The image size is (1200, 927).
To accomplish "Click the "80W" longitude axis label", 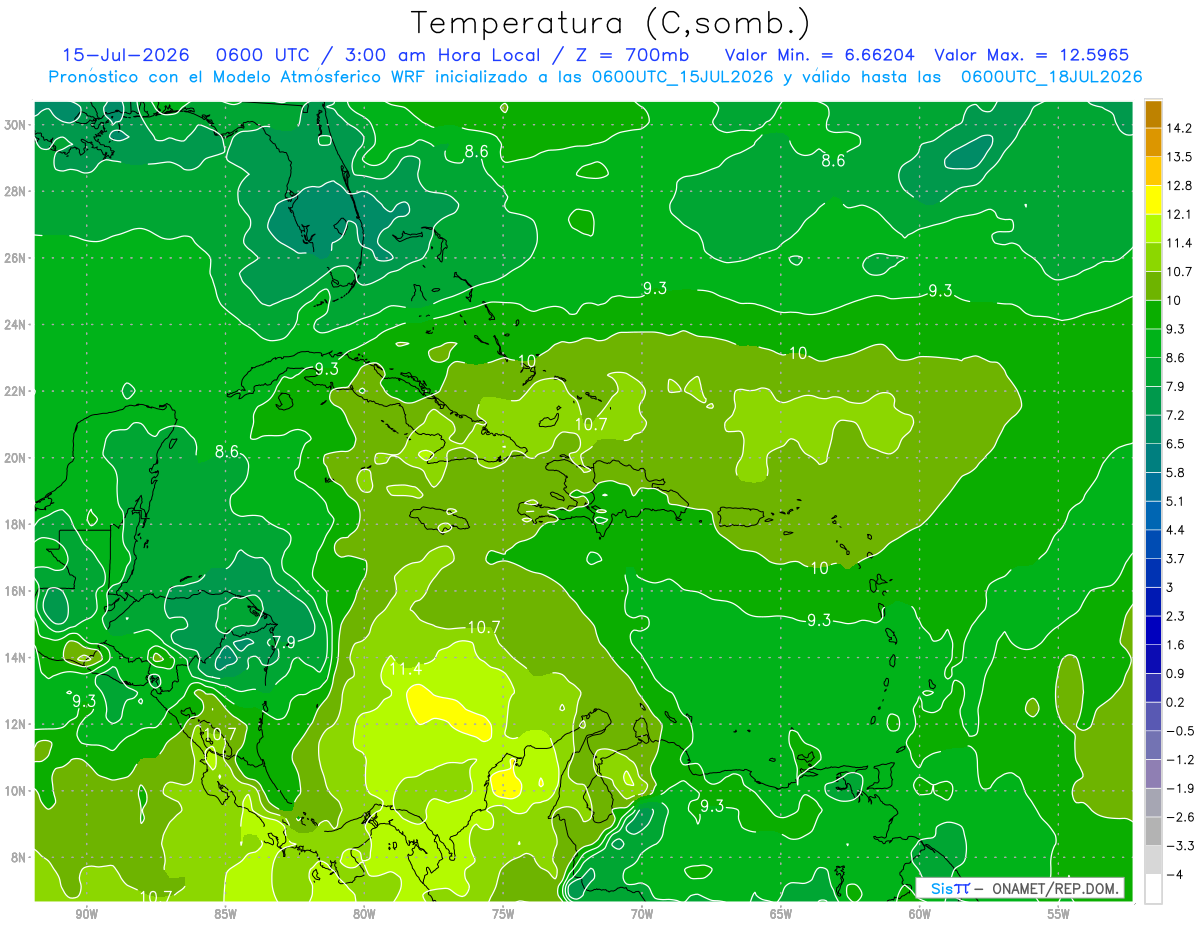I will click(x=364, y=914).
